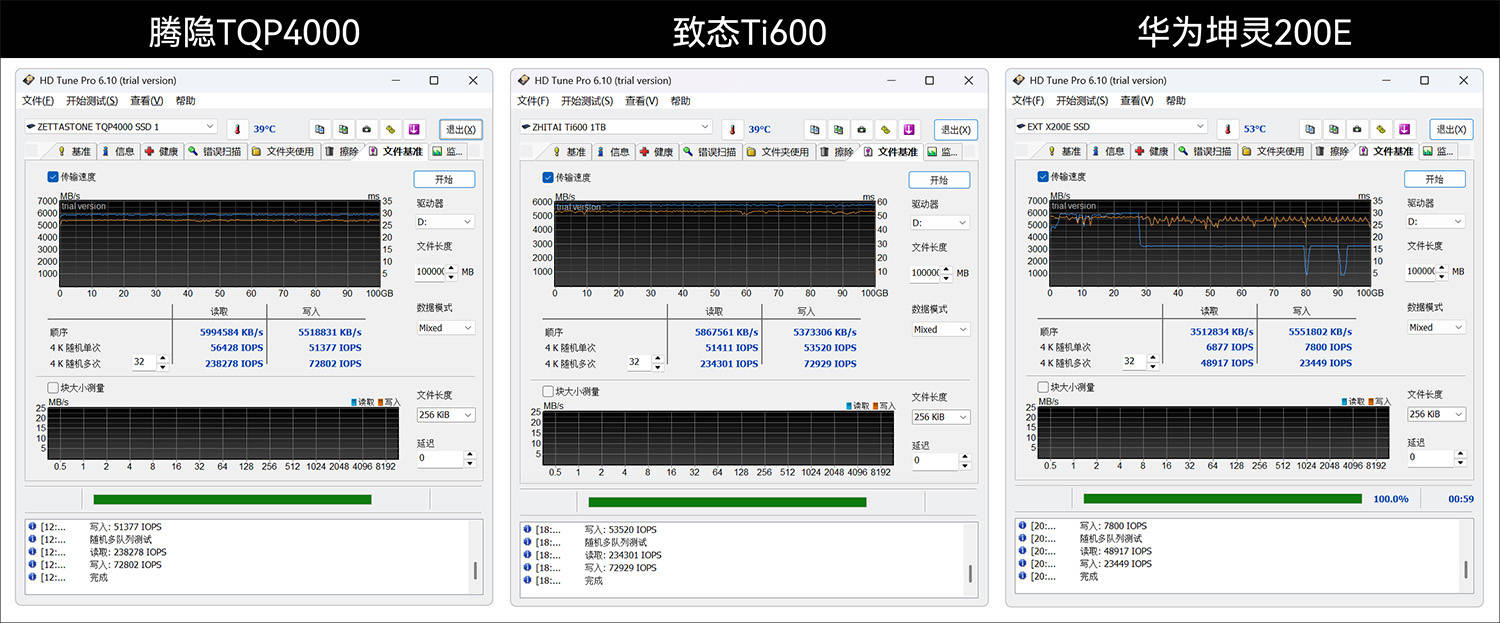
Task: Open 数据模式 Mixed dropdown in TQP4000 window
Action: 445,328
